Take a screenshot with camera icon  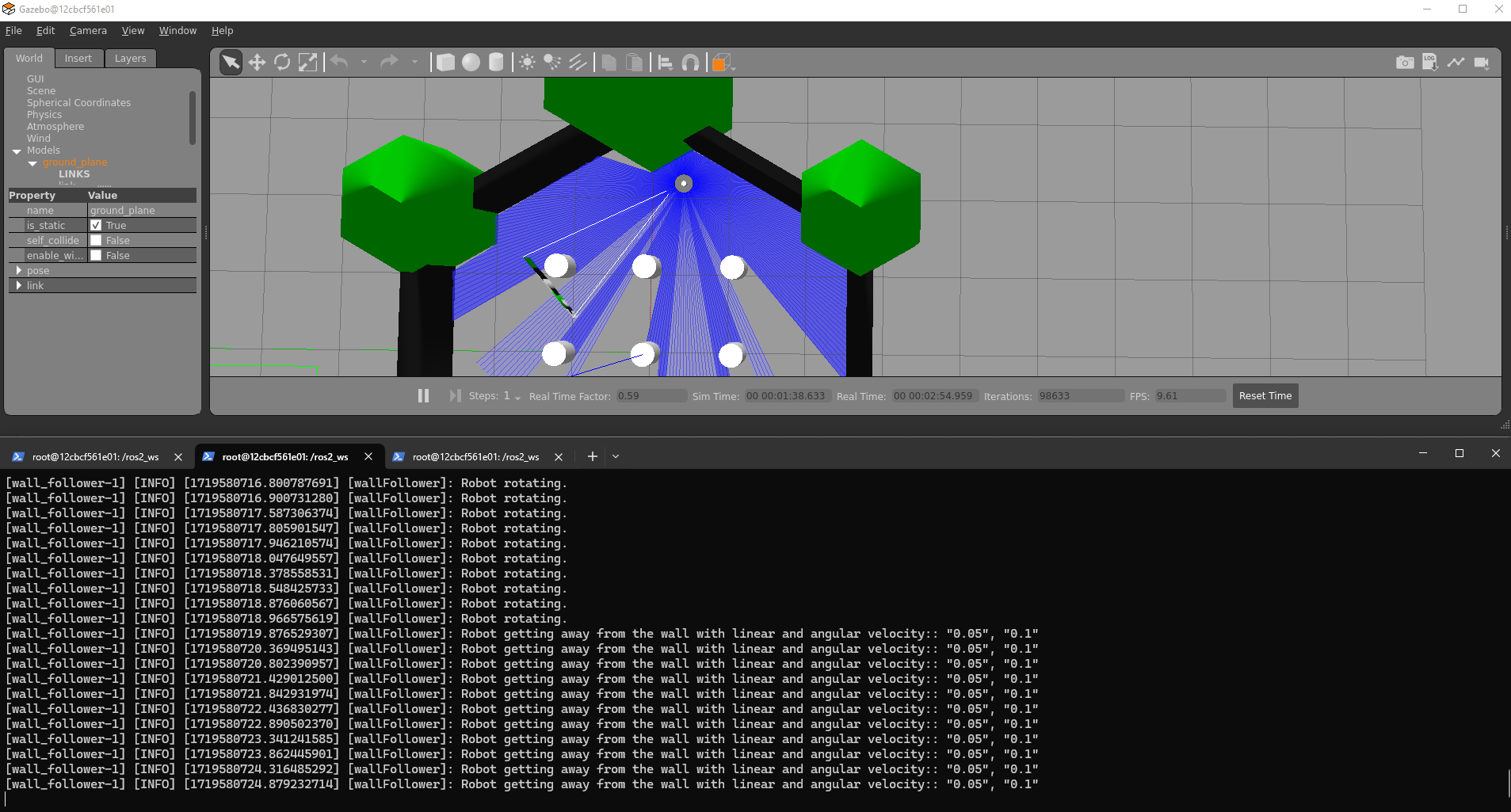pyautogui.click(x=1405, y=63)
